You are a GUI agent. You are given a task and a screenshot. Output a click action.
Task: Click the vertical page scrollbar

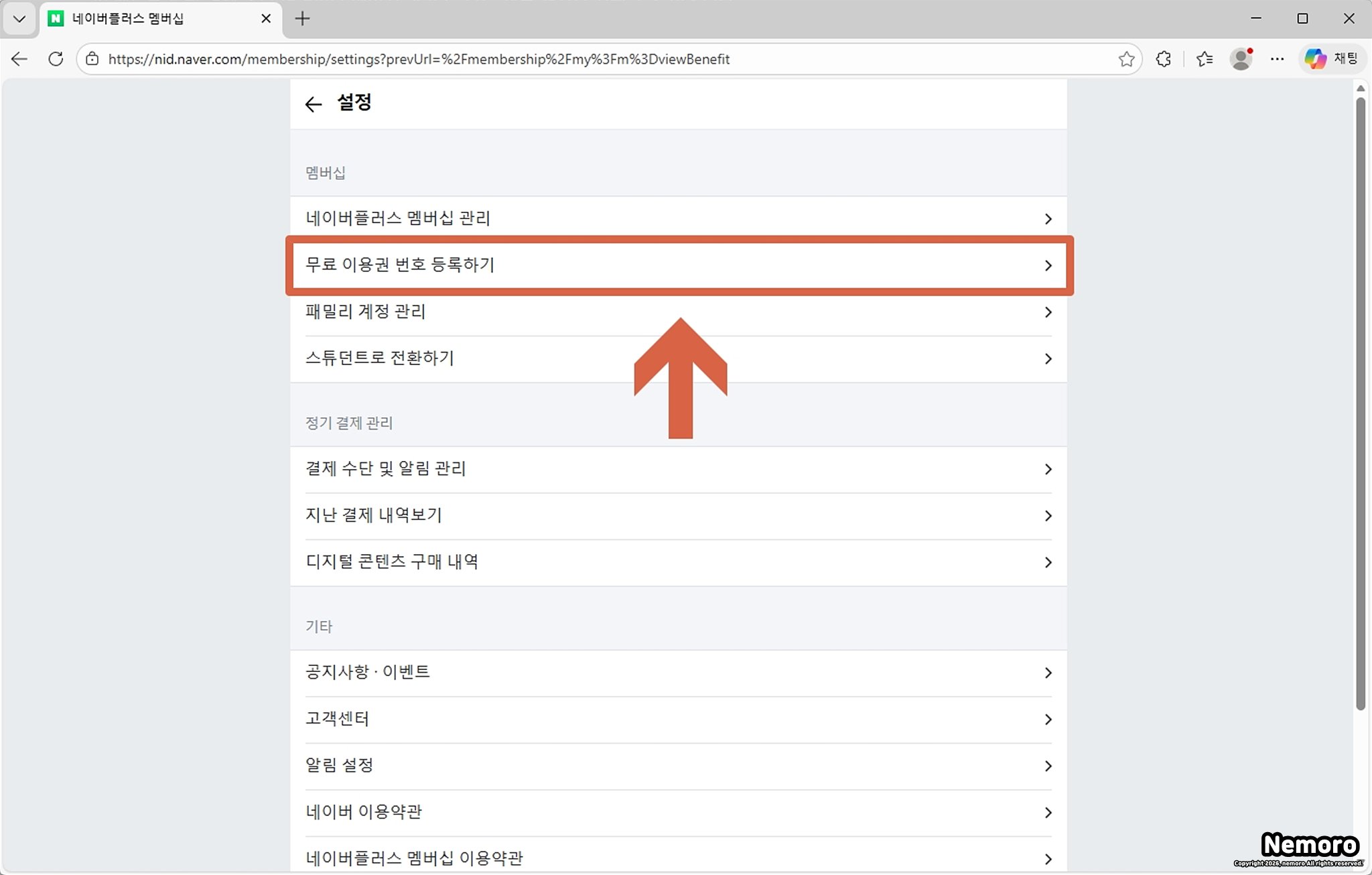[x=1360, y=402]
